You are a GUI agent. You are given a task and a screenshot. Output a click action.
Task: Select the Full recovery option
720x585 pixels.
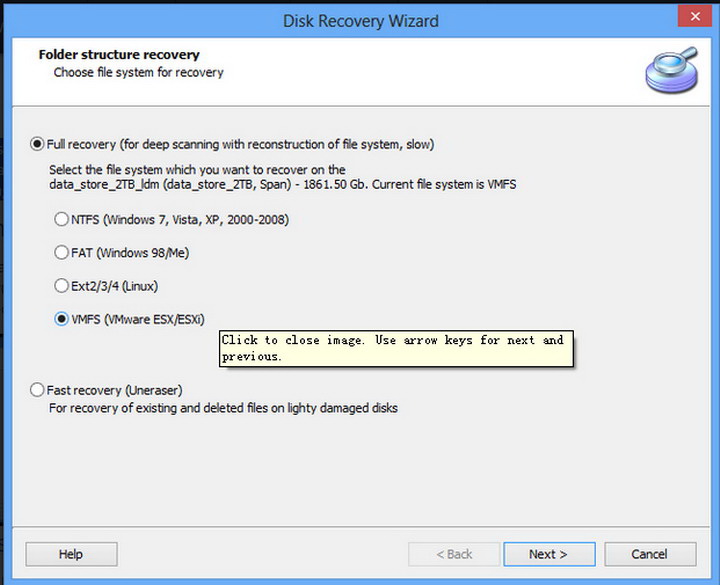coord(38,144)
